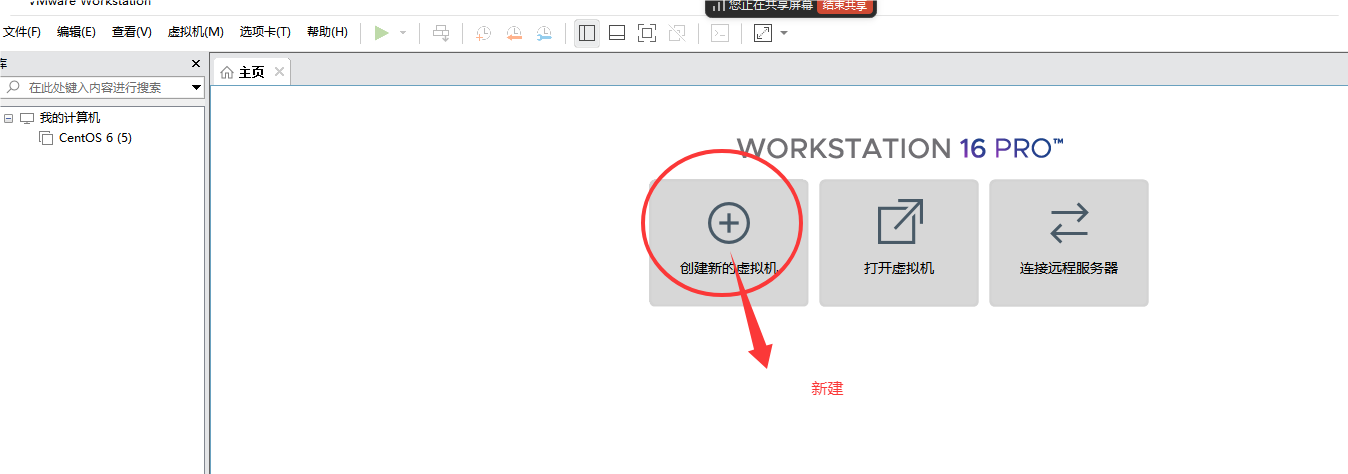
Task: Click the full screen mode icon
Action: coord(647,33)
